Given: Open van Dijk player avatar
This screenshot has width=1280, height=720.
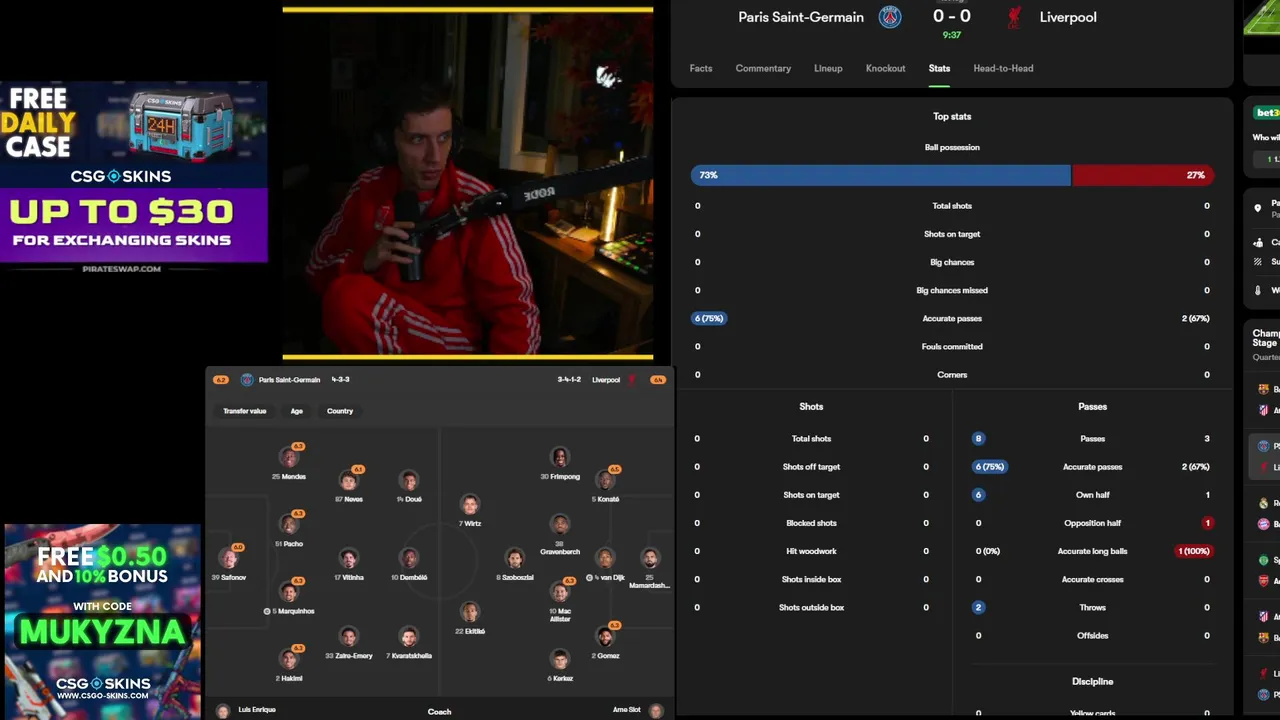Looking at the screenshot, I should [x=605, y=559].
